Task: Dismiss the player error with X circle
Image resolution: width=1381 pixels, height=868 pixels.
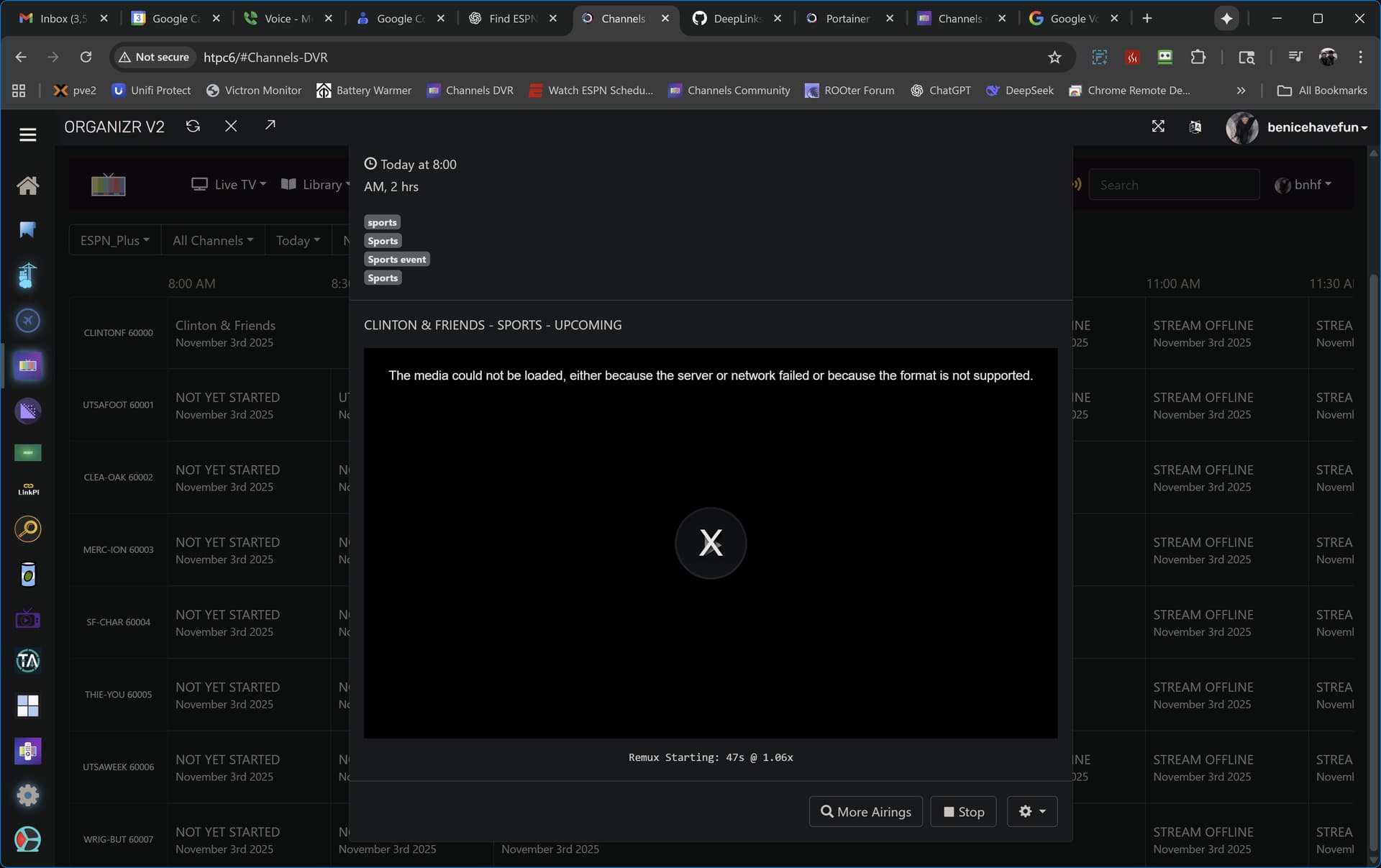Action: 710,543
